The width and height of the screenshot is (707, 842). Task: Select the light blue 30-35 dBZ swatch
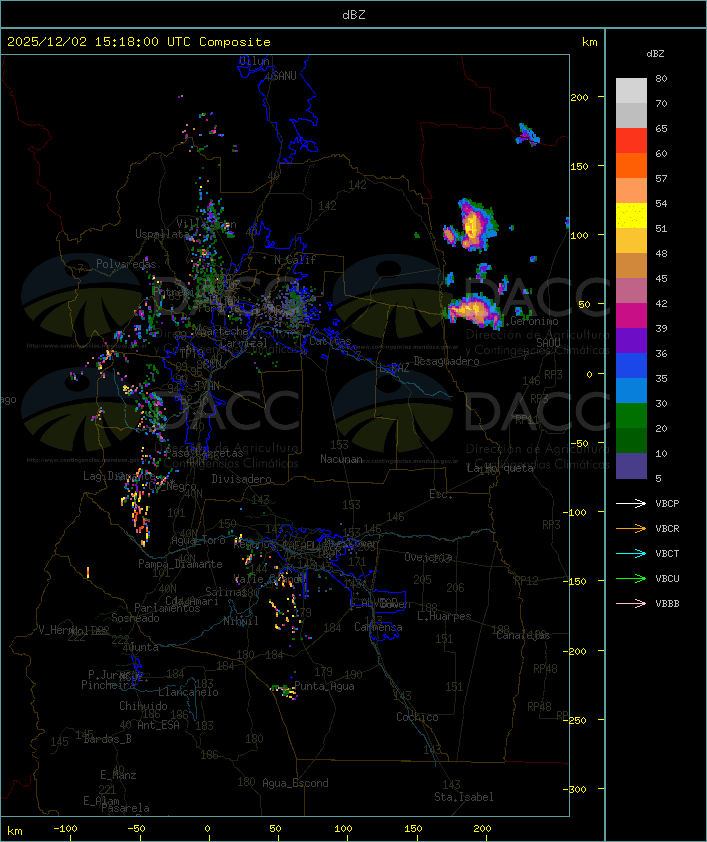click(631, 390)
